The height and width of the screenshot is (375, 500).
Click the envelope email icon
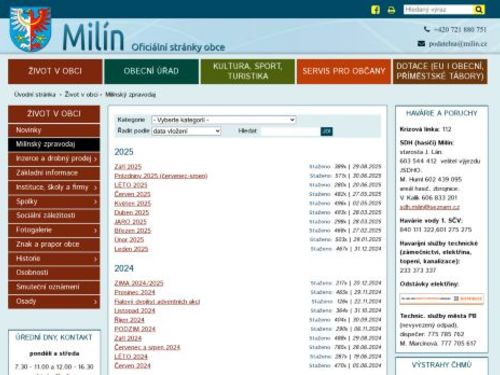point(421,44)
